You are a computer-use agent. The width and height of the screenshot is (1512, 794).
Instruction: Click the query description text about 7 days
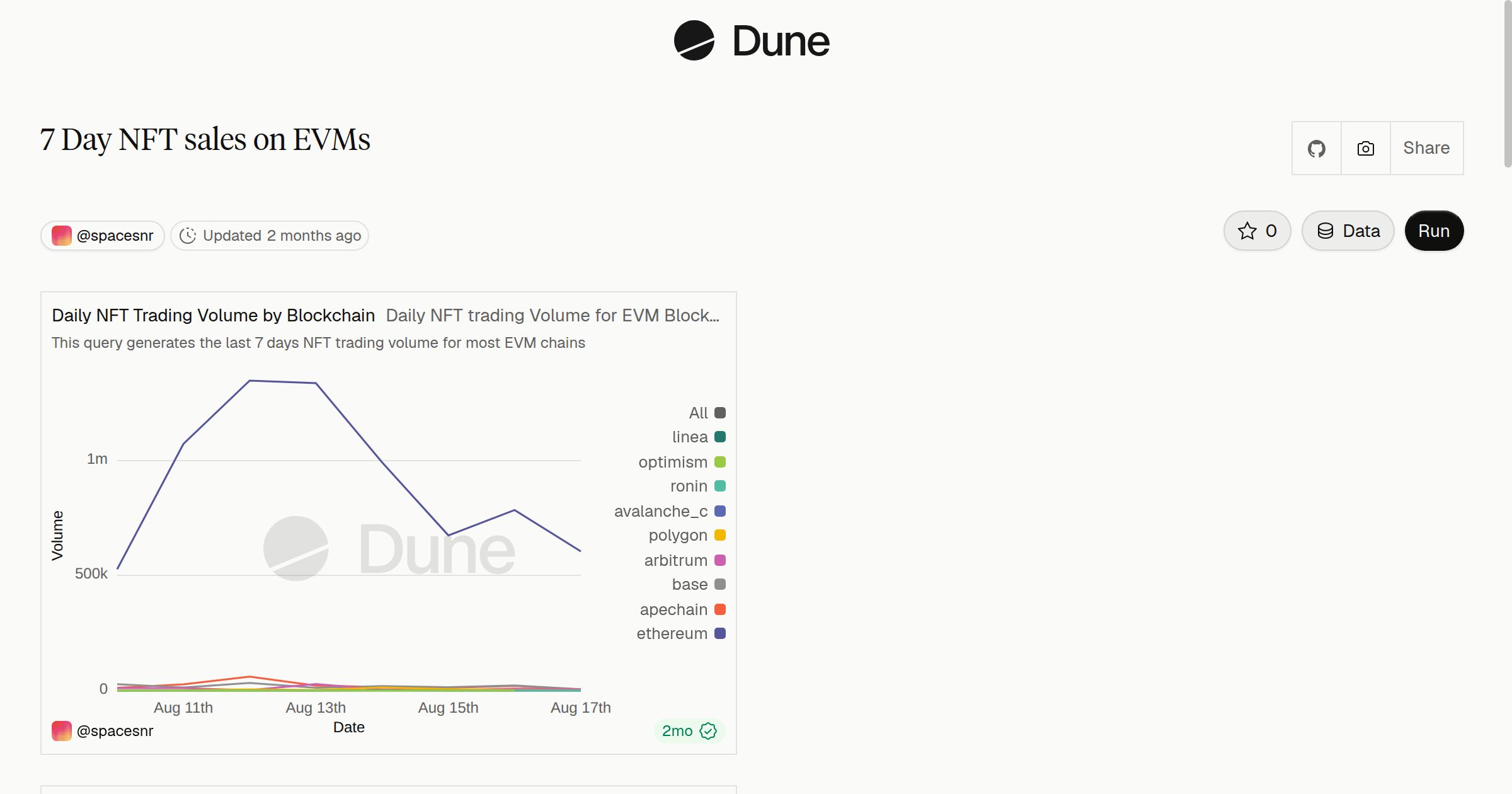click(318, 343)
